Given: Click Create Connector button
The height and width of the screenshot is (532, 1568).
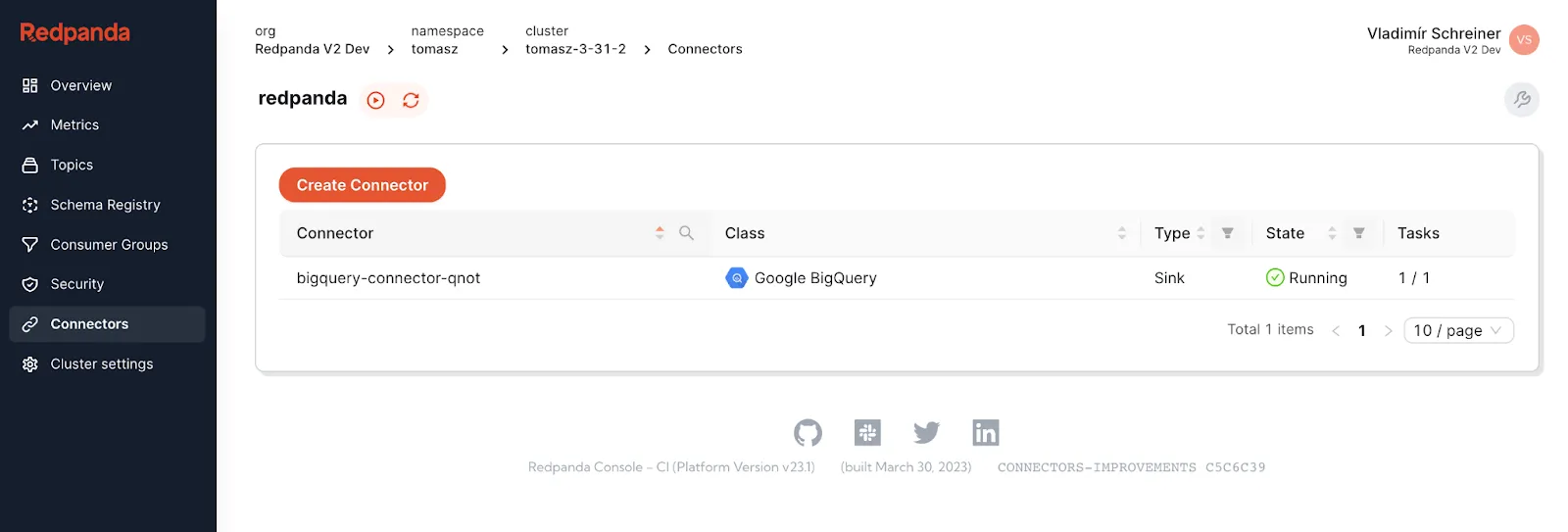Looking at the screenshot, I should tap(363, 185).
